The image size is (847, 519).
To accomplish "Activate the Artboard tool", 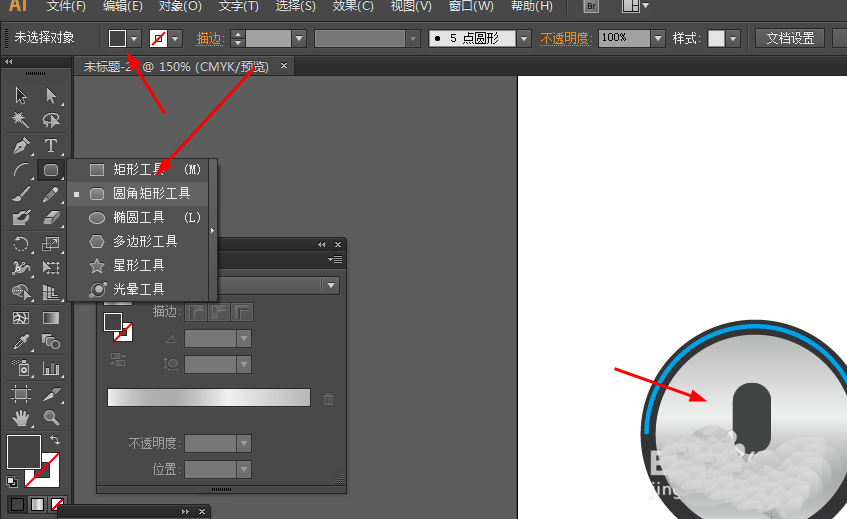I will 21,394.
